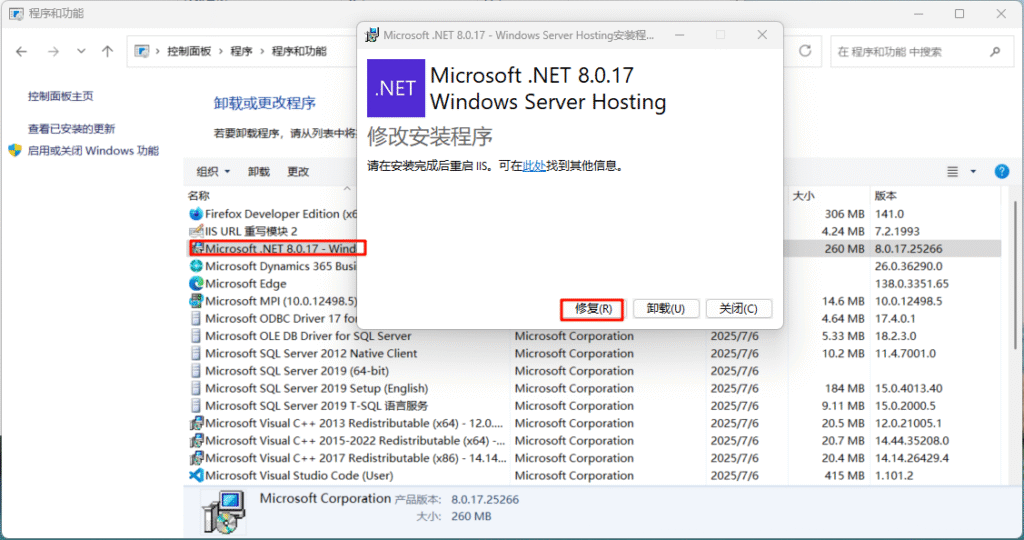
Task: Open 控制面板主页 link
Action: pyautogui.click(x=61, y=96)
